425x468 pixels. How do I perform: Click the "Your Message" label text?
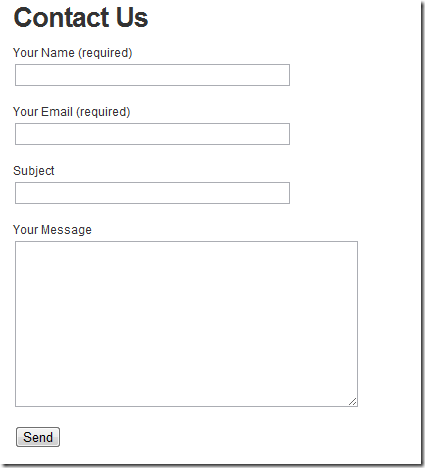point(52,230)
